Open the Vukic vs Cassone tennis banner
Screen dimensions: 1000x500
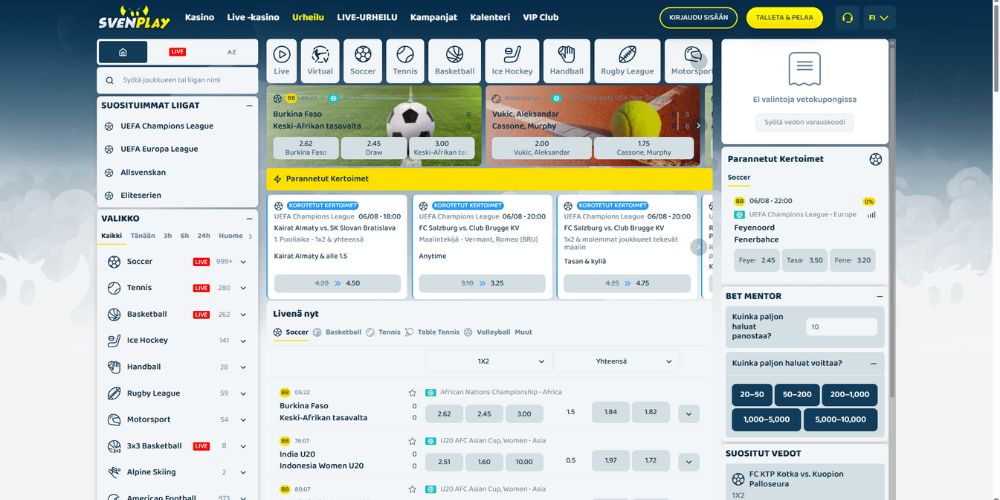point(593,126)
